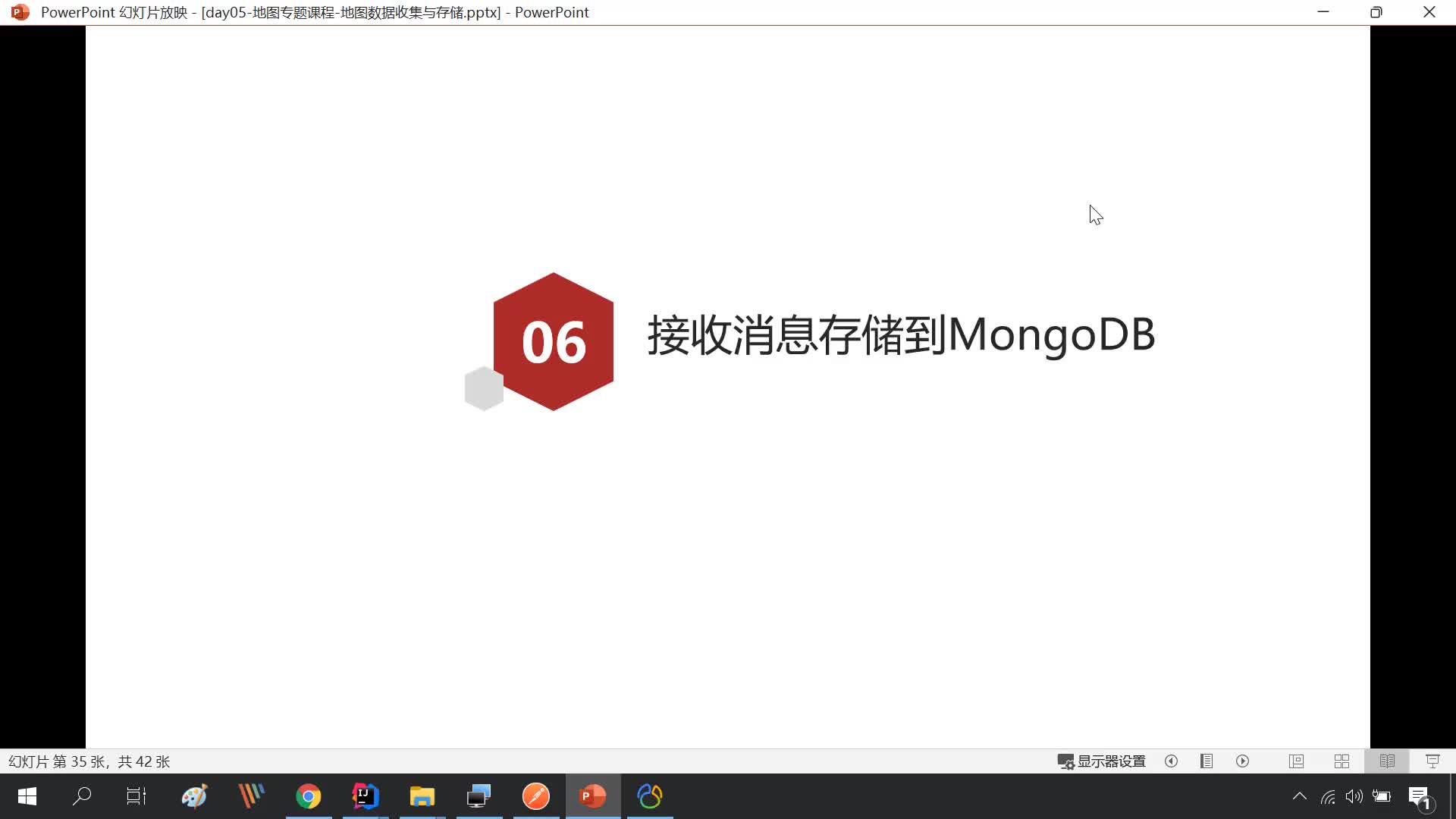Open the notification center icon
1456x819 pixels.
point(1420,798)
